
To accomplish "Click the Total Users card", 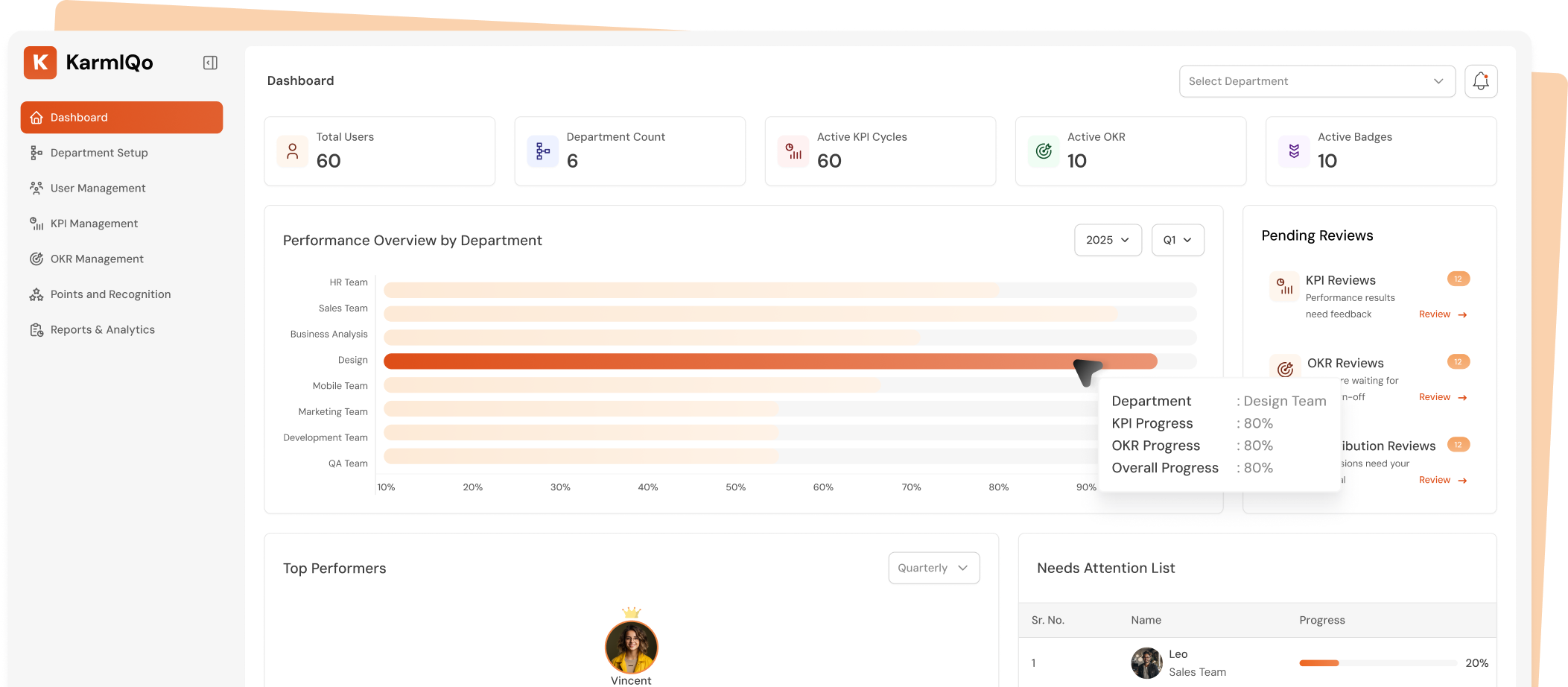I will (x=380, y=151).
